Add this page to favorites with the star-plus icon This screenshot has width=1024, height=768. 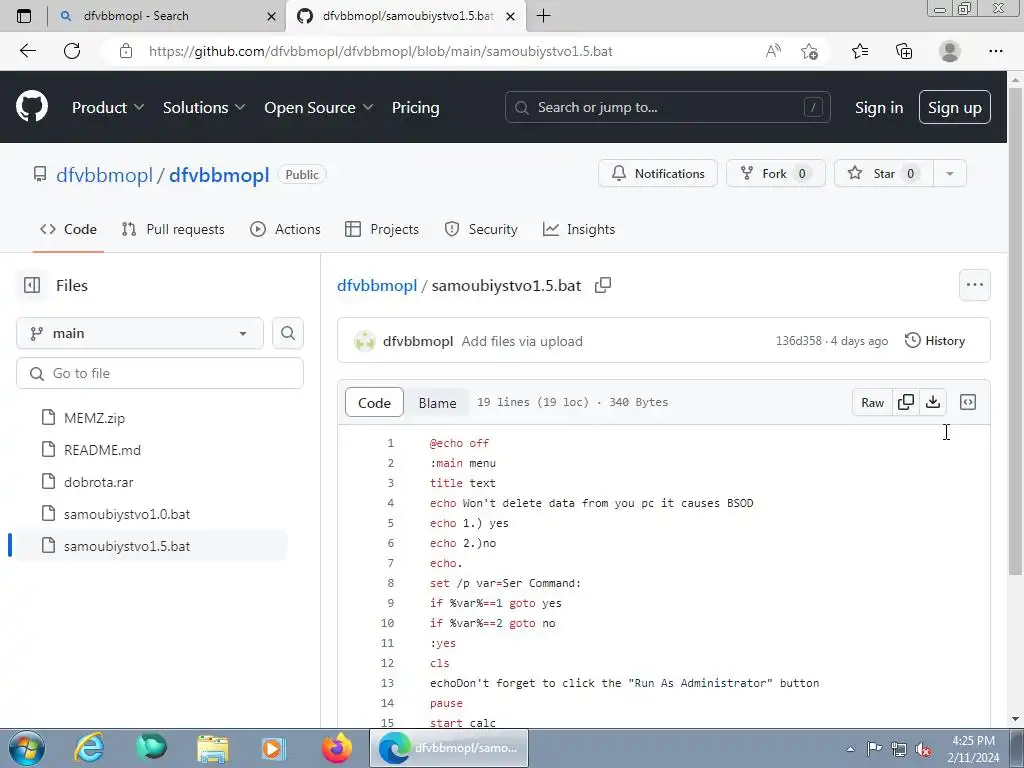(809, 51)
